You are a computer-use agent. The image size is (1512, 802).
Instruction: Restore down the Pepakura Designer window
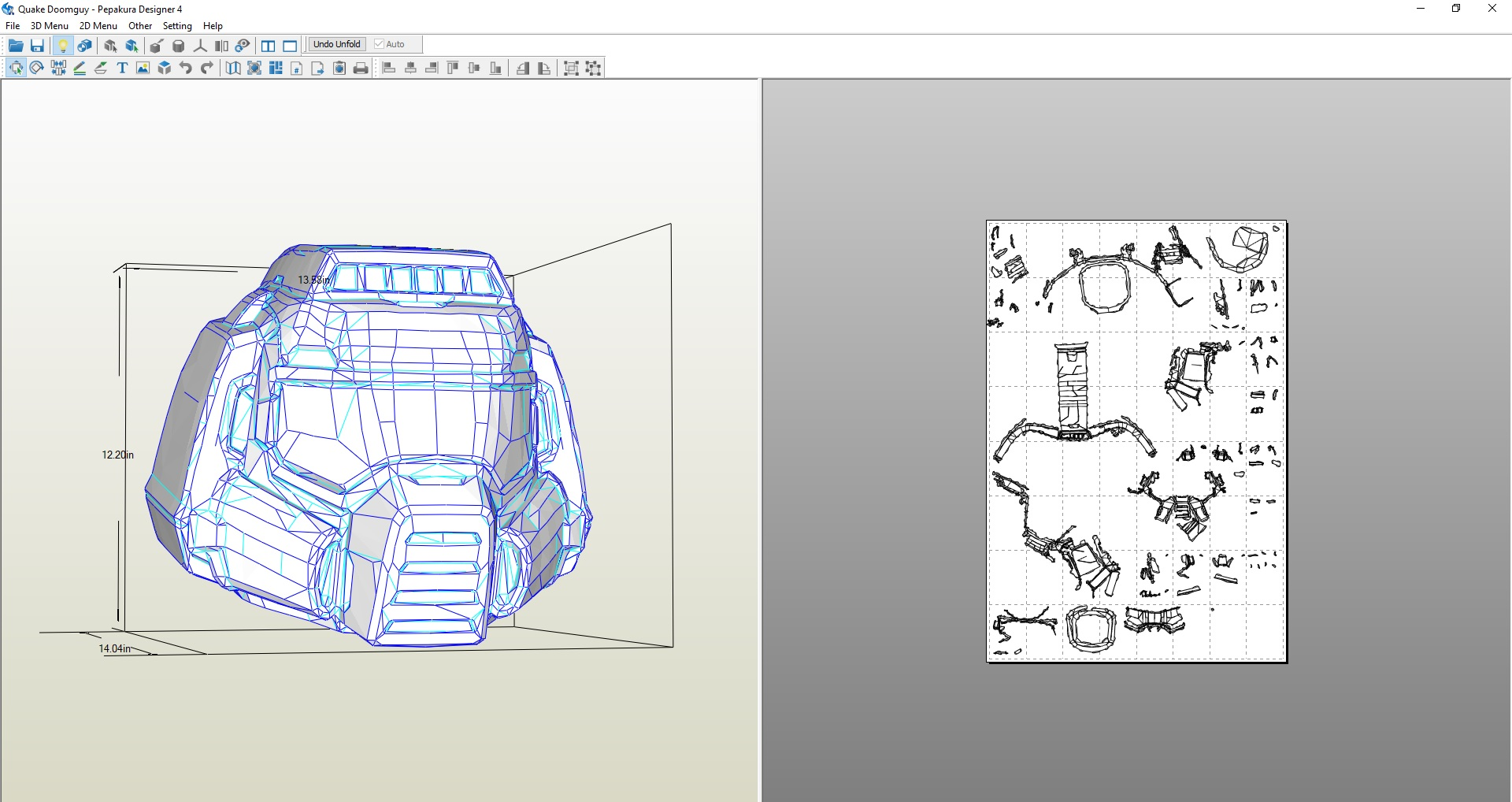click(x=1456, y=9)
